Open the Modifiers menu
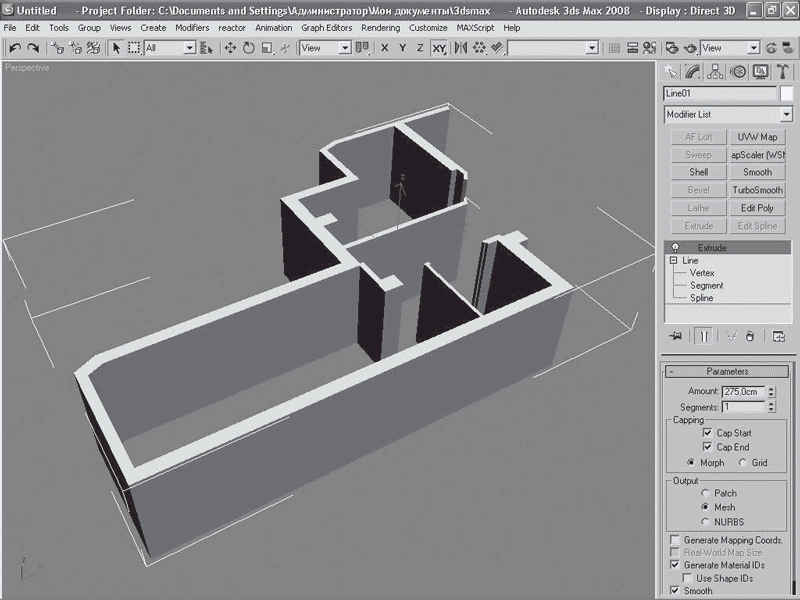This screenshot has width=800, height=600. (192, 28)
